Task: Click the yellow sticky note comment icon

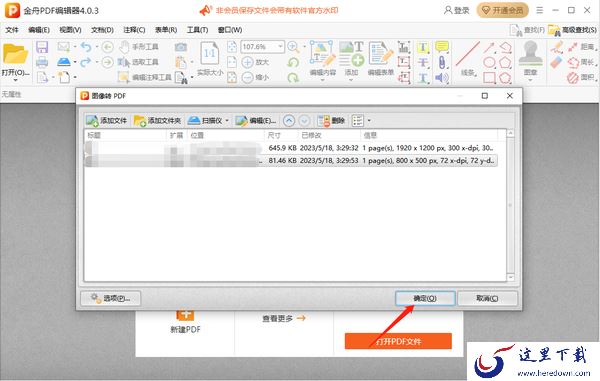Action: click(442, 47)
